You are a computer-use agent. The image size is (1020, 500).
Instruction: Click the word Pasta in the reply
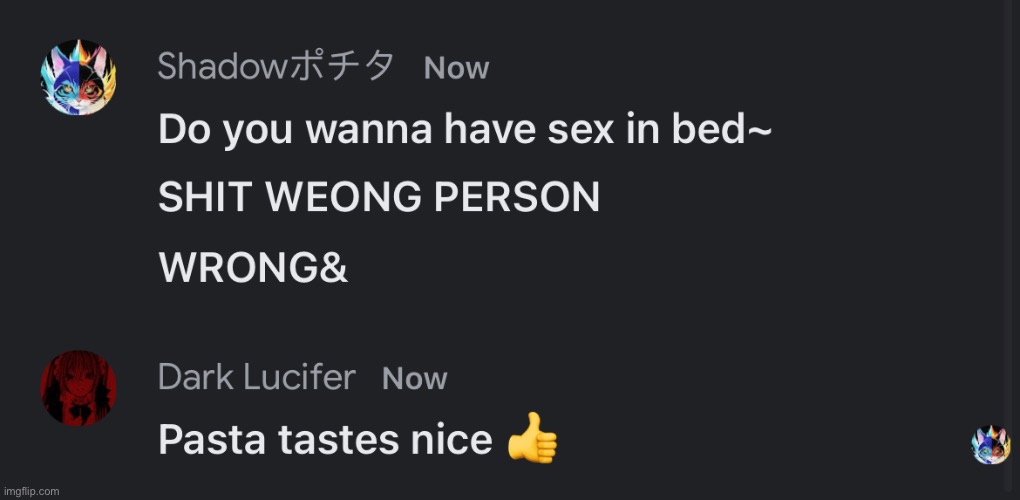pos(212,440)
